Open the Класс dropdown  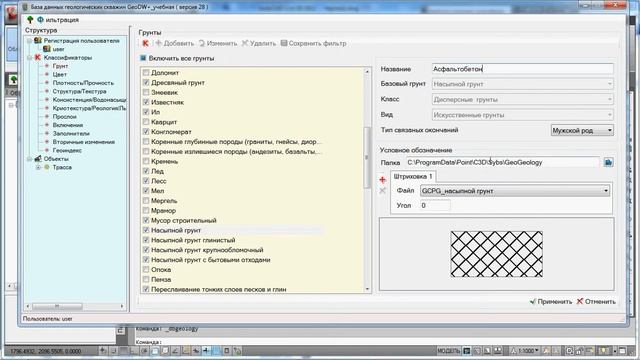pyautogui.click(x=522, y=99)
